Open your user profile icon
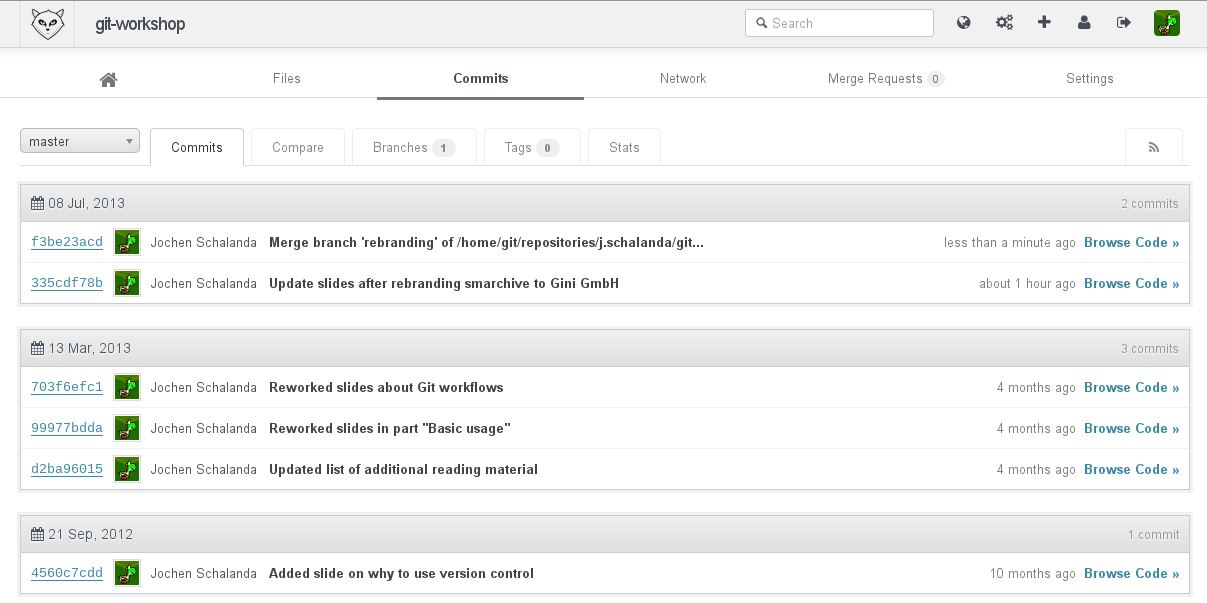Screen dimensions: 1207x603 (1083, 22)
